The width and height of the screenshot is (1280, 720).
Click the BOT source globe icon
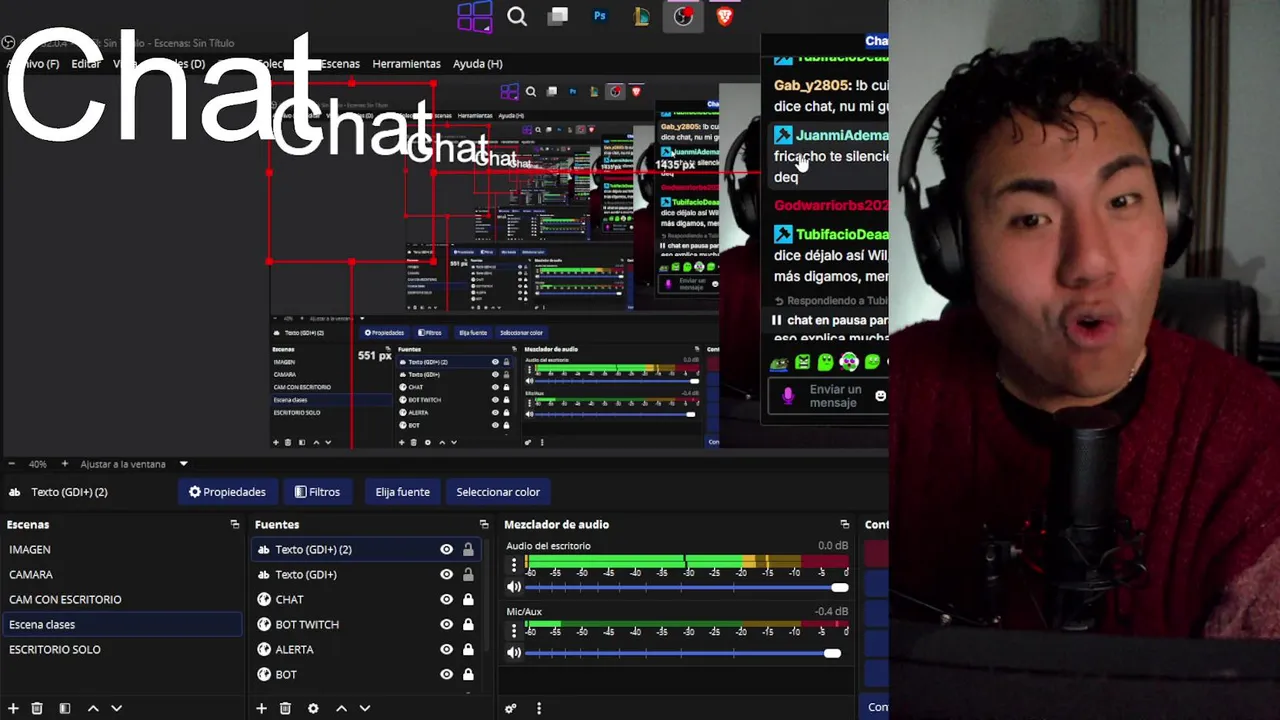pyautogui.click(x=264, y=674)
